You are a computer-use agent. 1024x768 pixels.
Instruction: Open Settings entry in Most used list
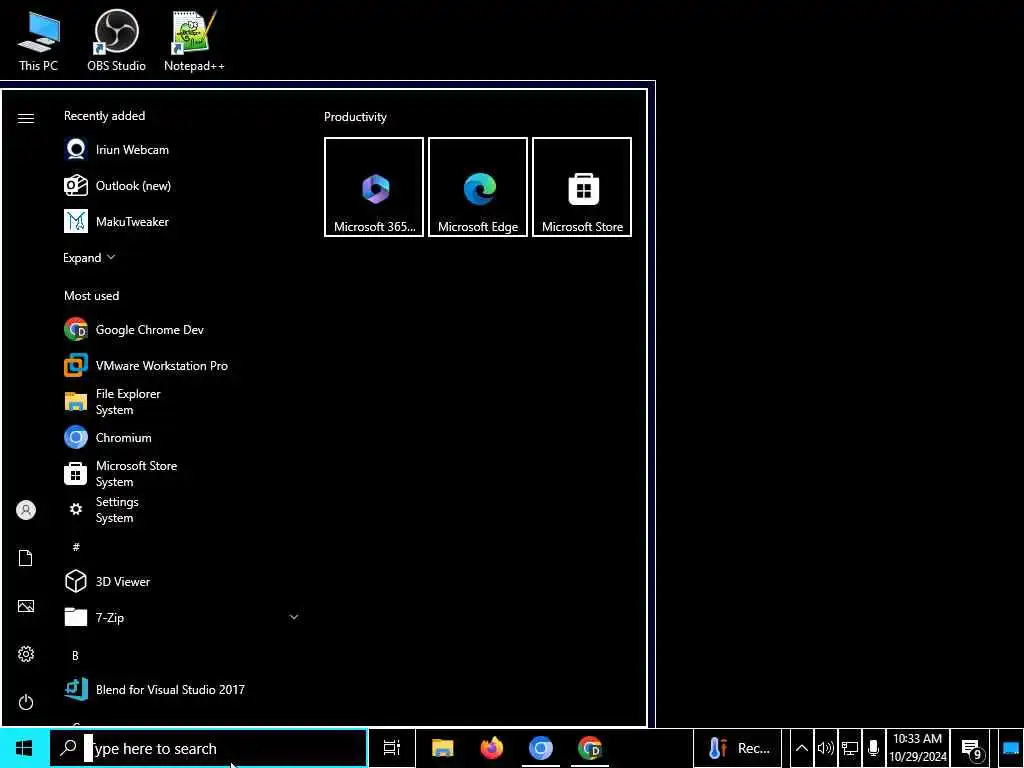pos(182,509)
